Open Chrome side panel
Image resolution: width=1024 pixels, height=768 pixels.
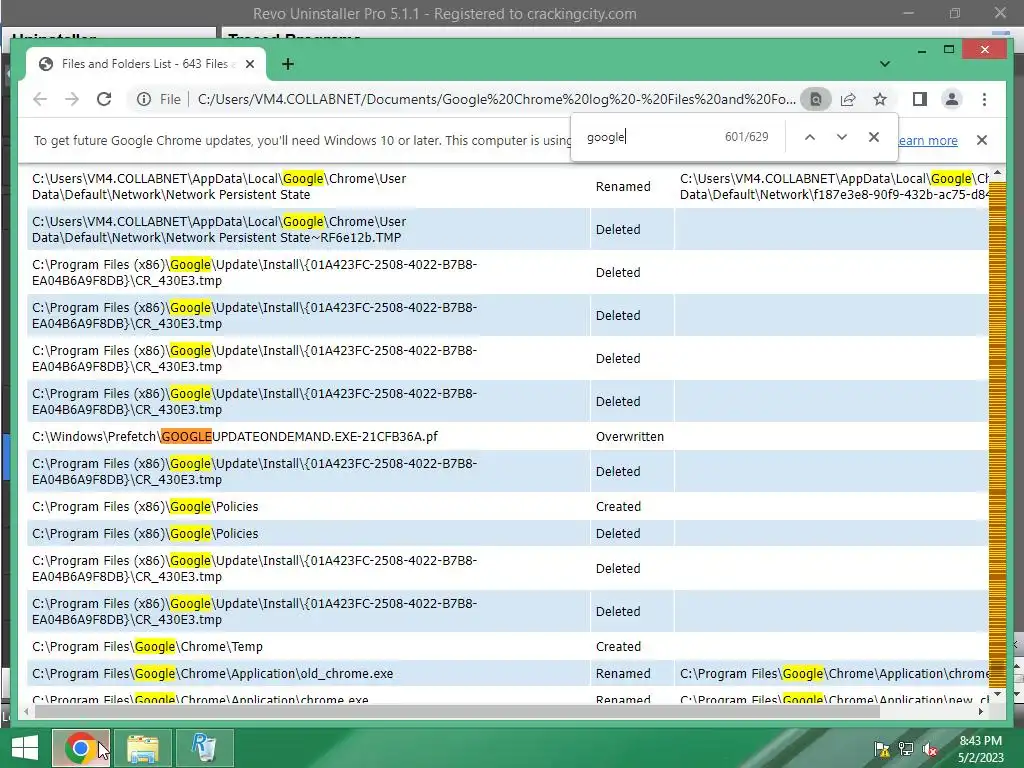point(920,99)
